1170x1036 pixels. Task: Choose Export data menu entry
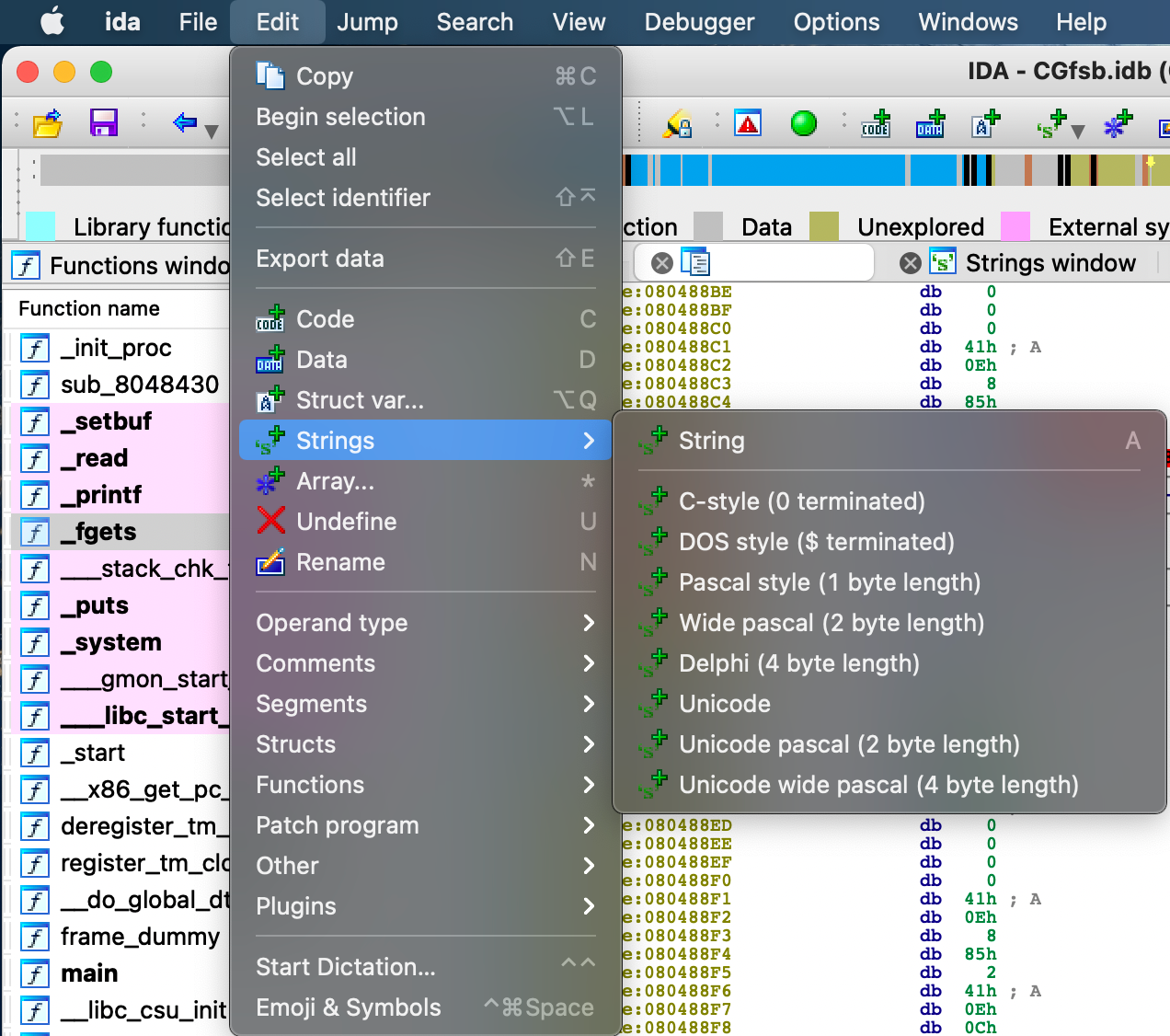click(426, 259)
